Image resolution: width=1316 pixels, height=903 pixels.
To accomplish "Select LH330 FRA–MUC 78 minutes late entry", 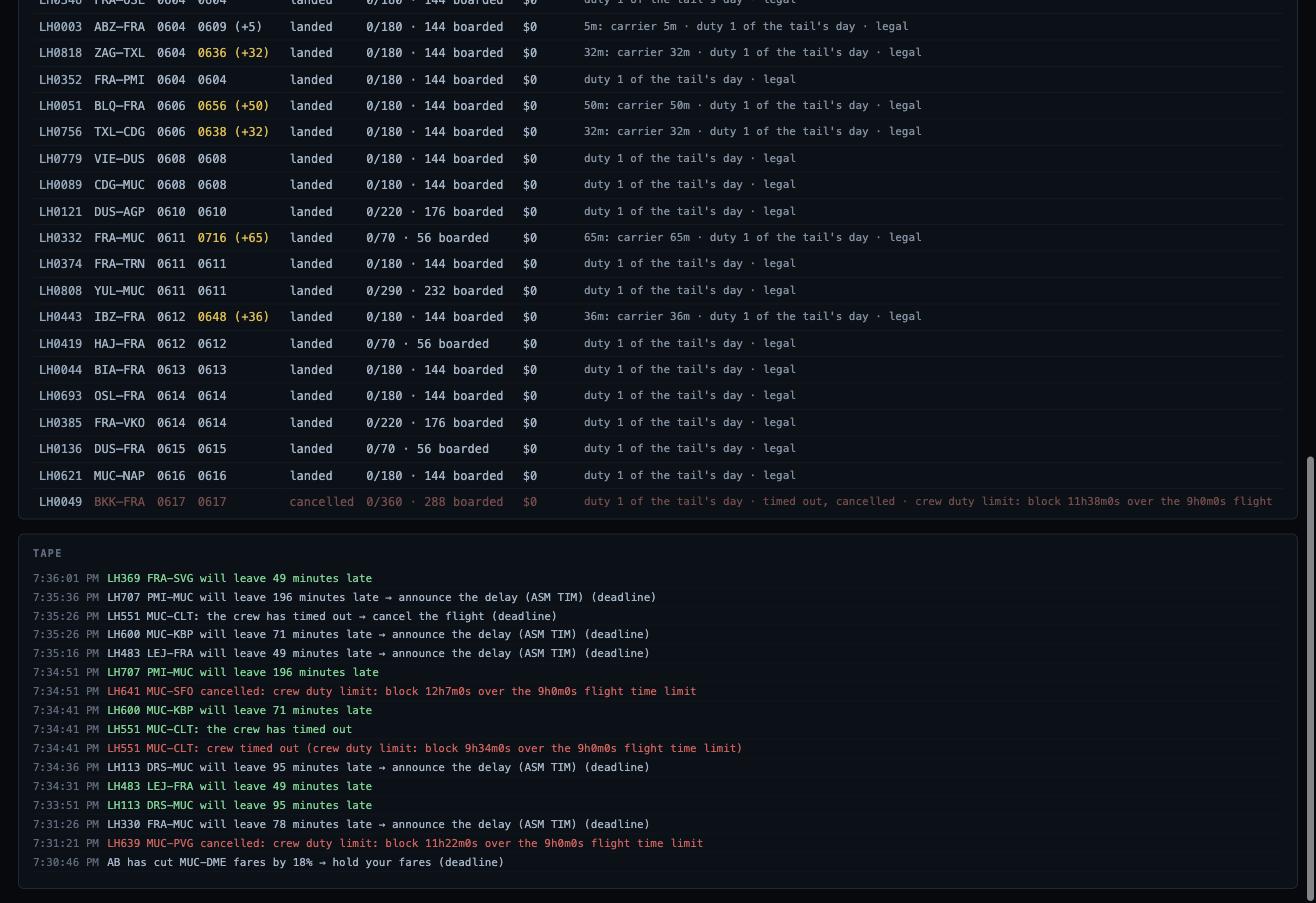I will point(378,824).
